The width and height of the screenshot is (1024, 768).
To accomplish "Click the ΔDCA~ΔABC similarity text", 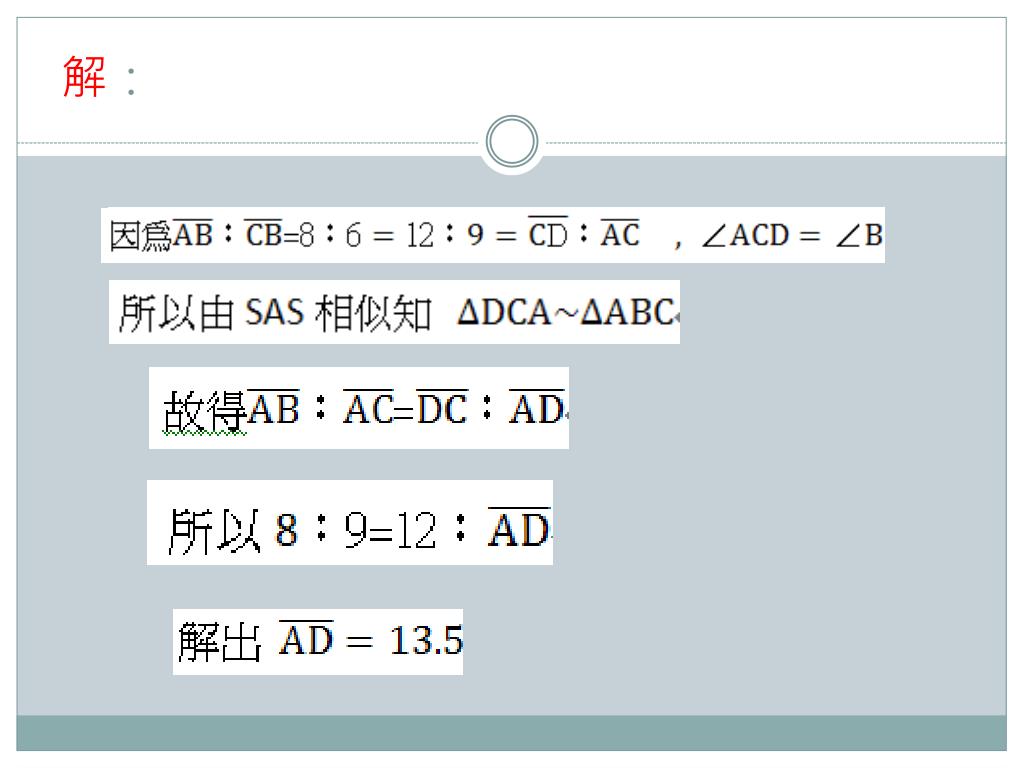I will [x=567, y=312].
